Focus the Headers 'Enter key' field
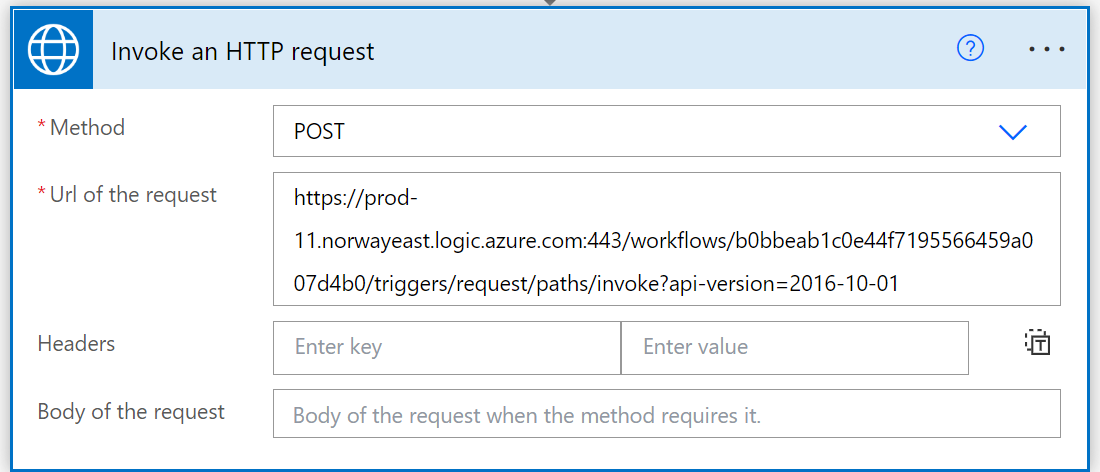The width and height of the screenshot is (1100, 472). pos(447,348)
